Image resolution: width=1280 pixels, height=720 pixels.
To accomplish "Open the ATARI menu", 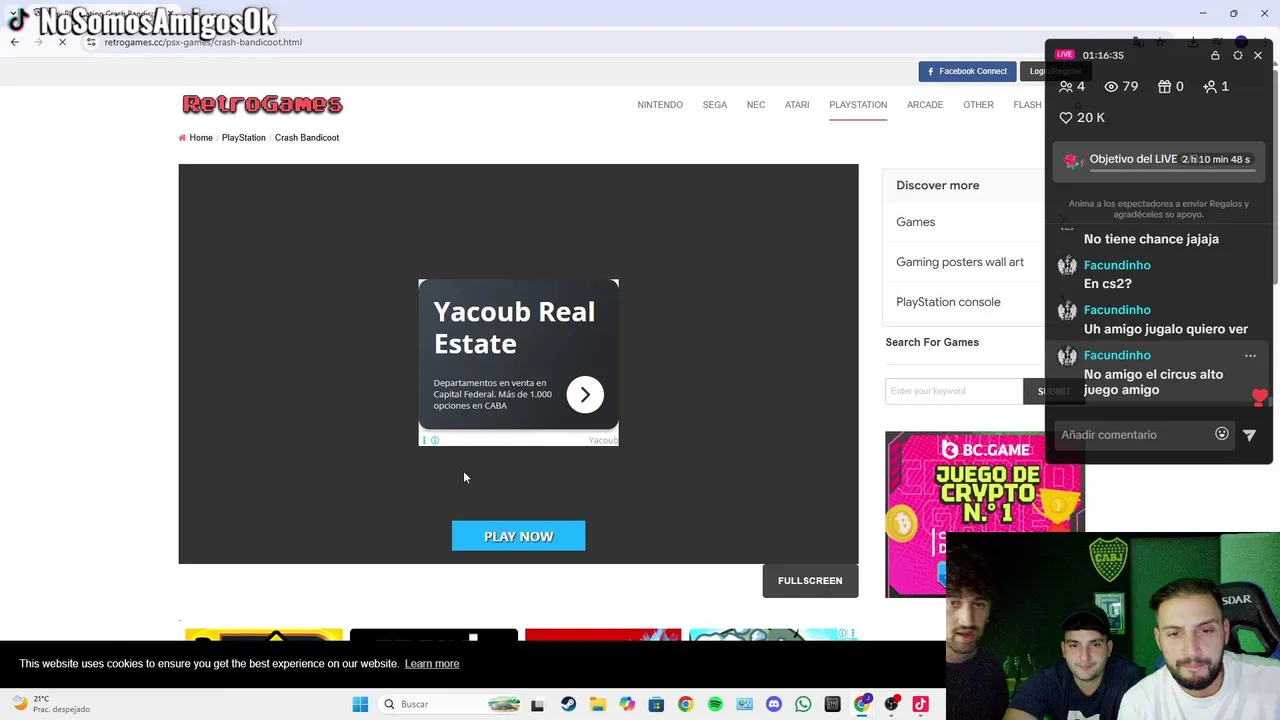I will [x=797, y=105].
